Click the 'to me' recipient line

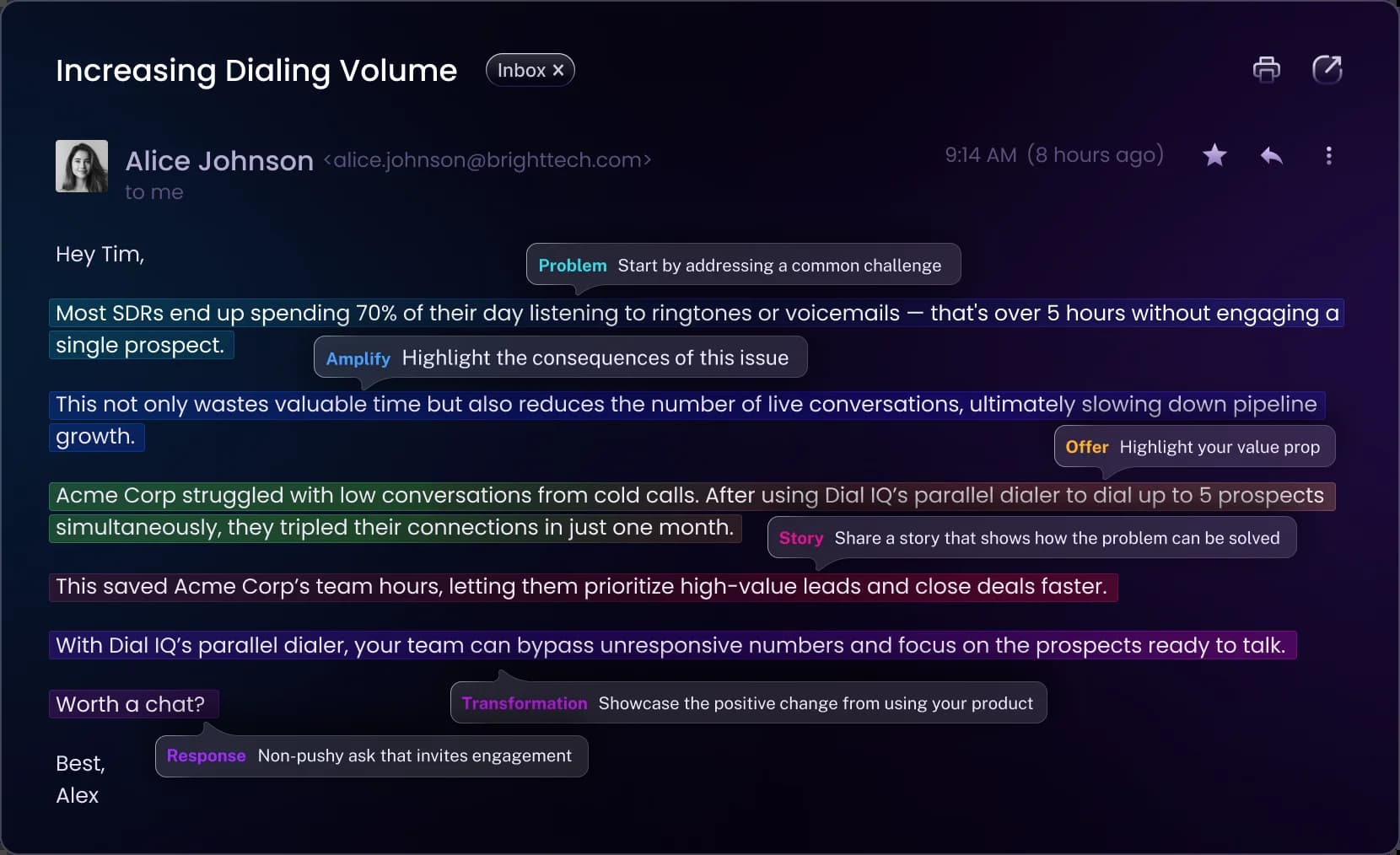154,192
